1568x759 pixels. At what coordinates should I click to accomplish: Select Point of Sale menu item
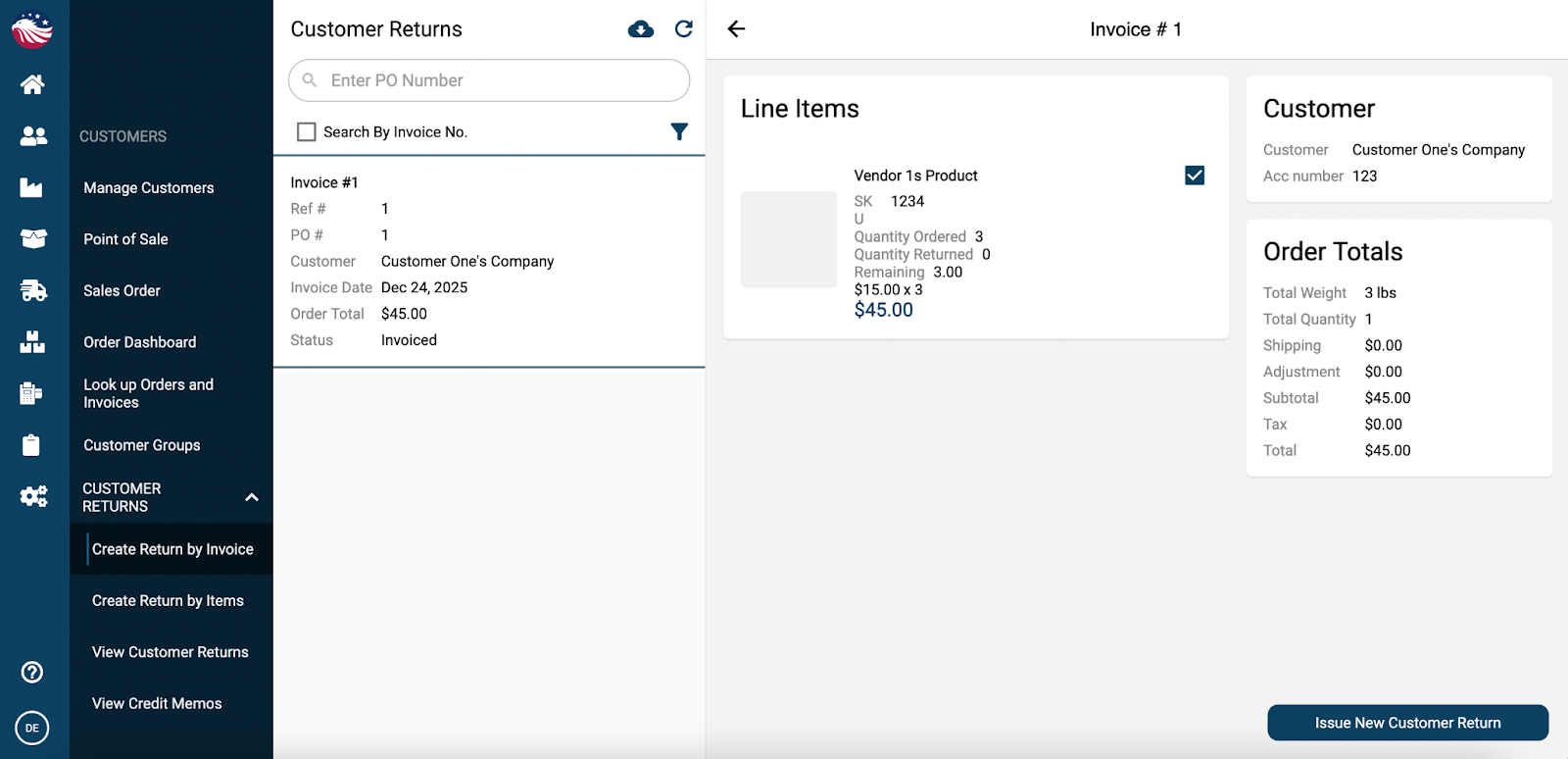point(126,239)
